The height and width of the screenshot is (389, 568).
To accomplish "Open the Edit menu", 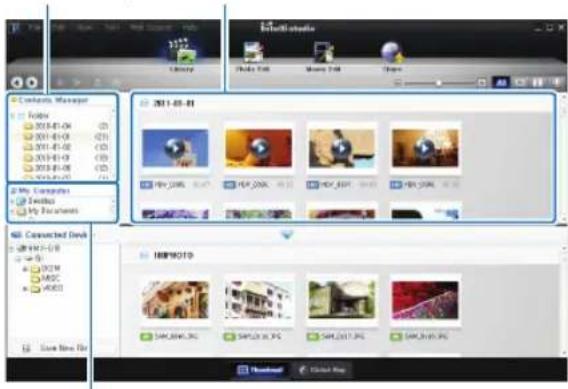I will 58,28.
